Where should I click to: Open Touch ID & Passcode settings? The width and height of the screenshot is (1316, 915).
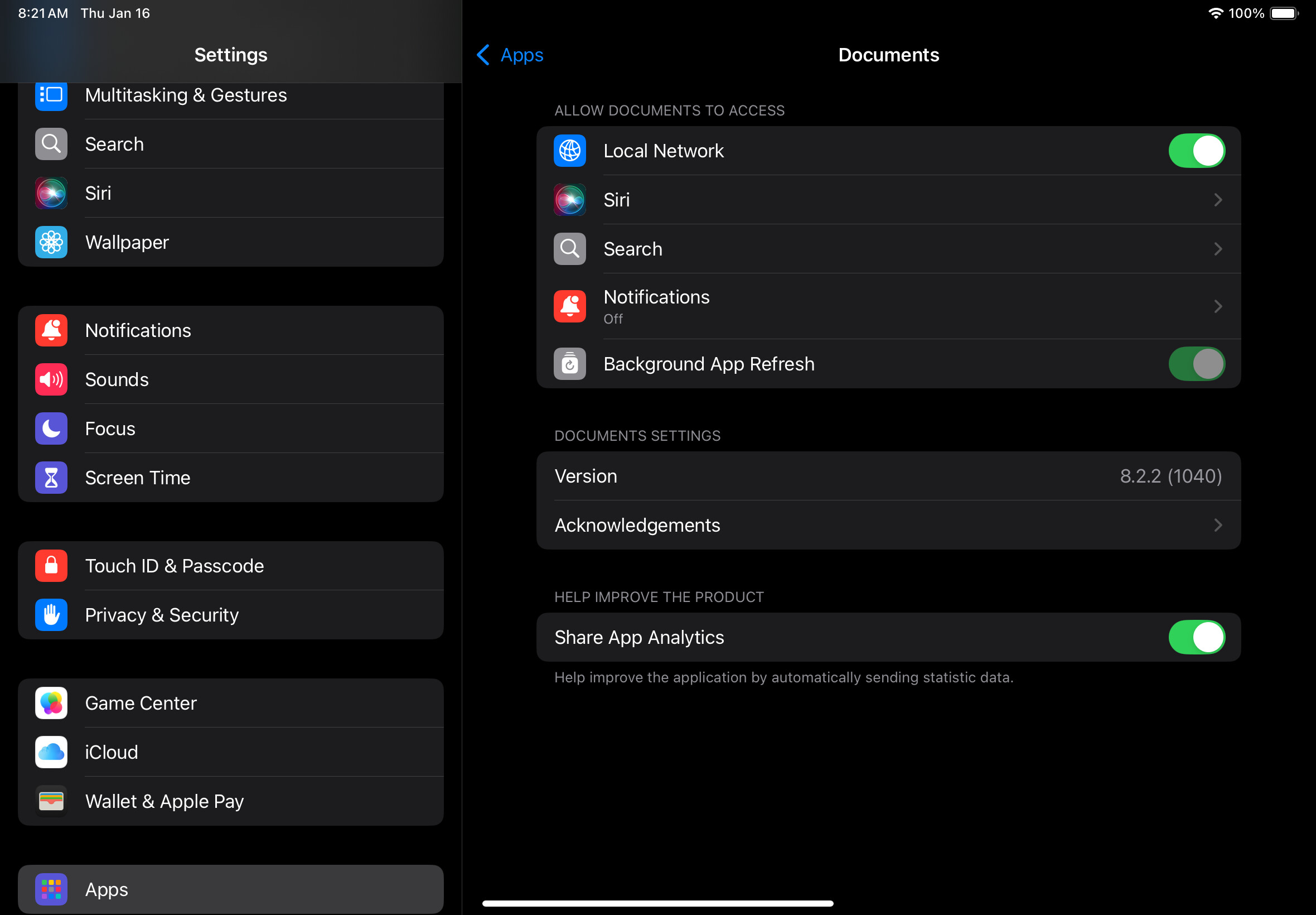tap(230, 566)
